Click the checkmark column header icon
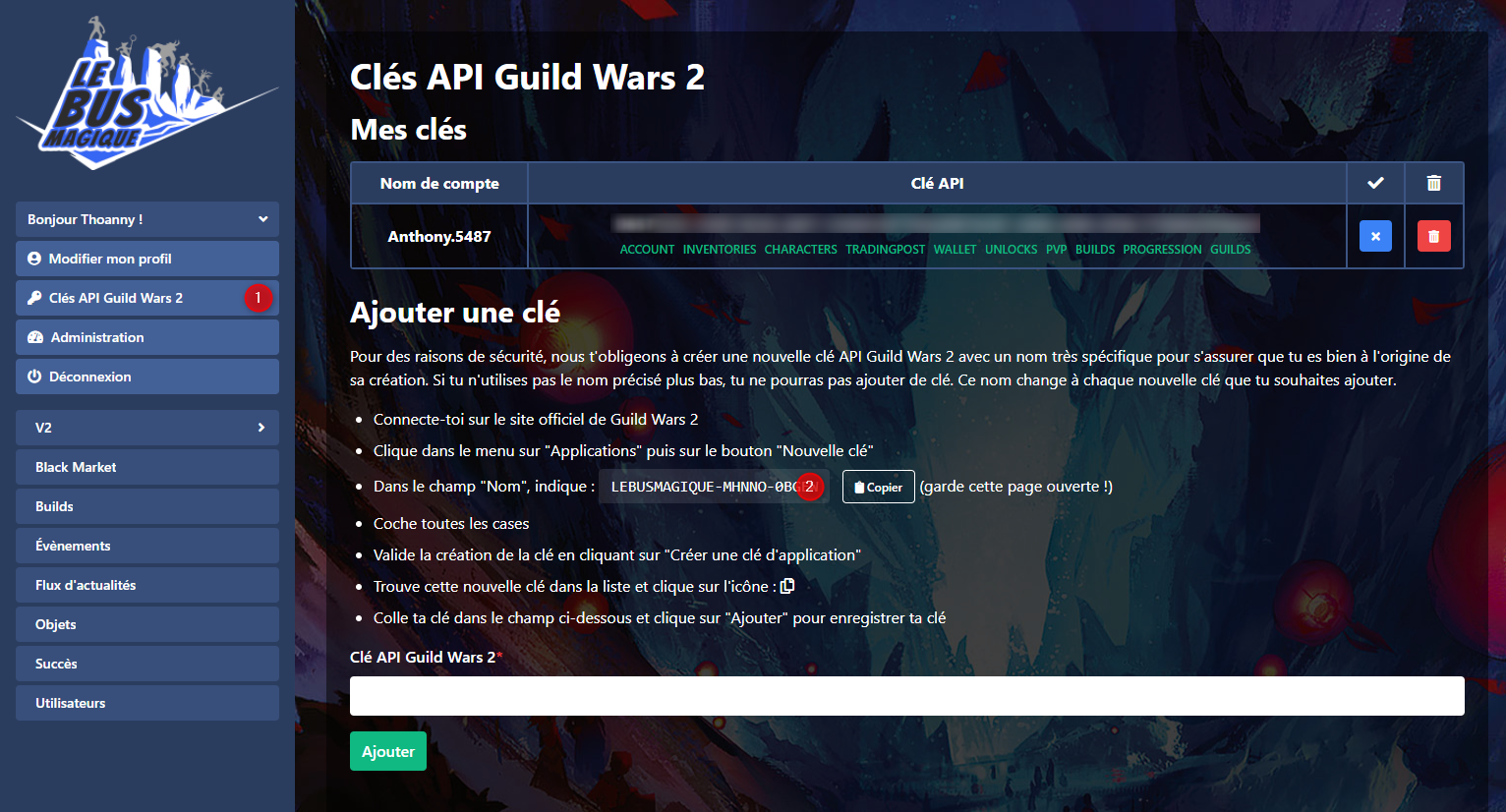Viewport: 1506px width, 812px height. tap(1375, 183)
